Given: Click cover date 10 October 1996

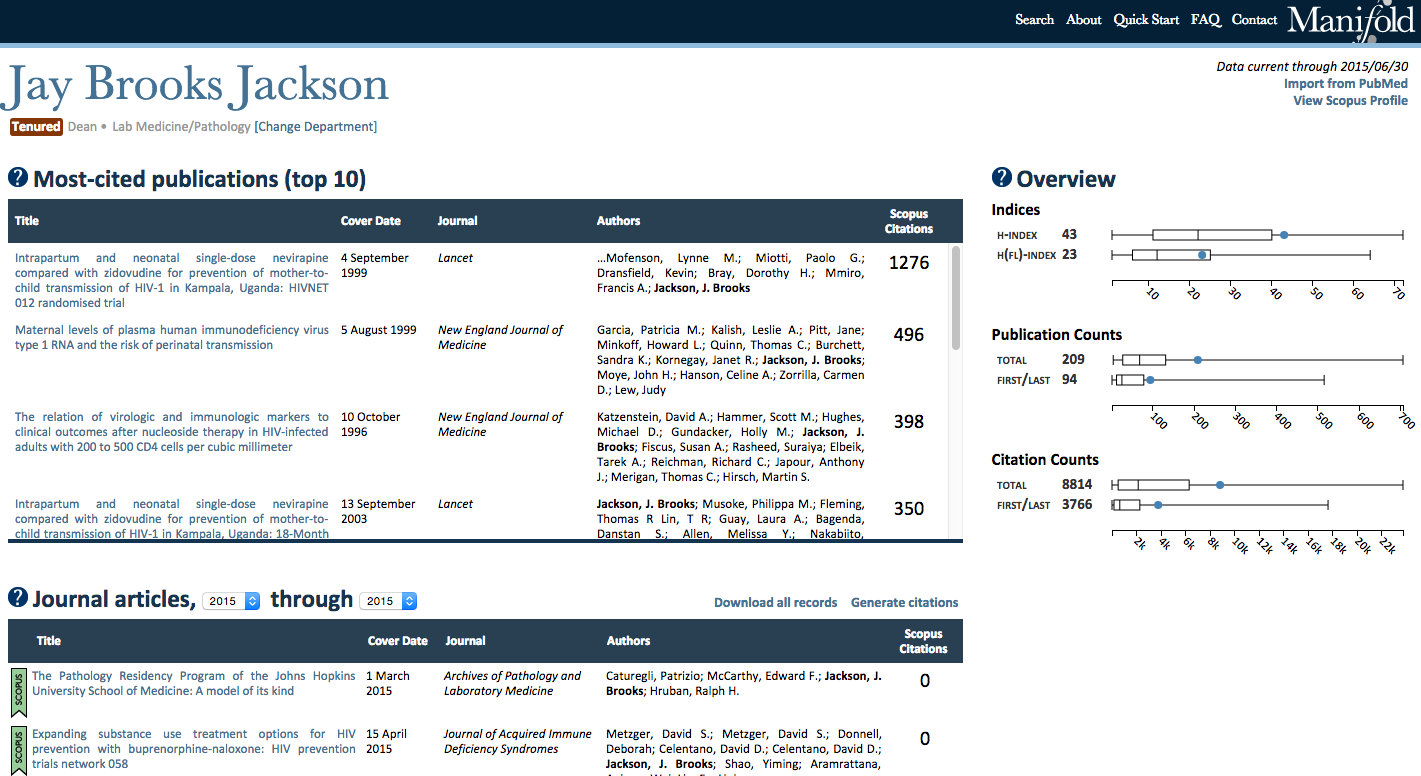Looking at the screenshot, I should pyautogui.click(x=371, y=424).
